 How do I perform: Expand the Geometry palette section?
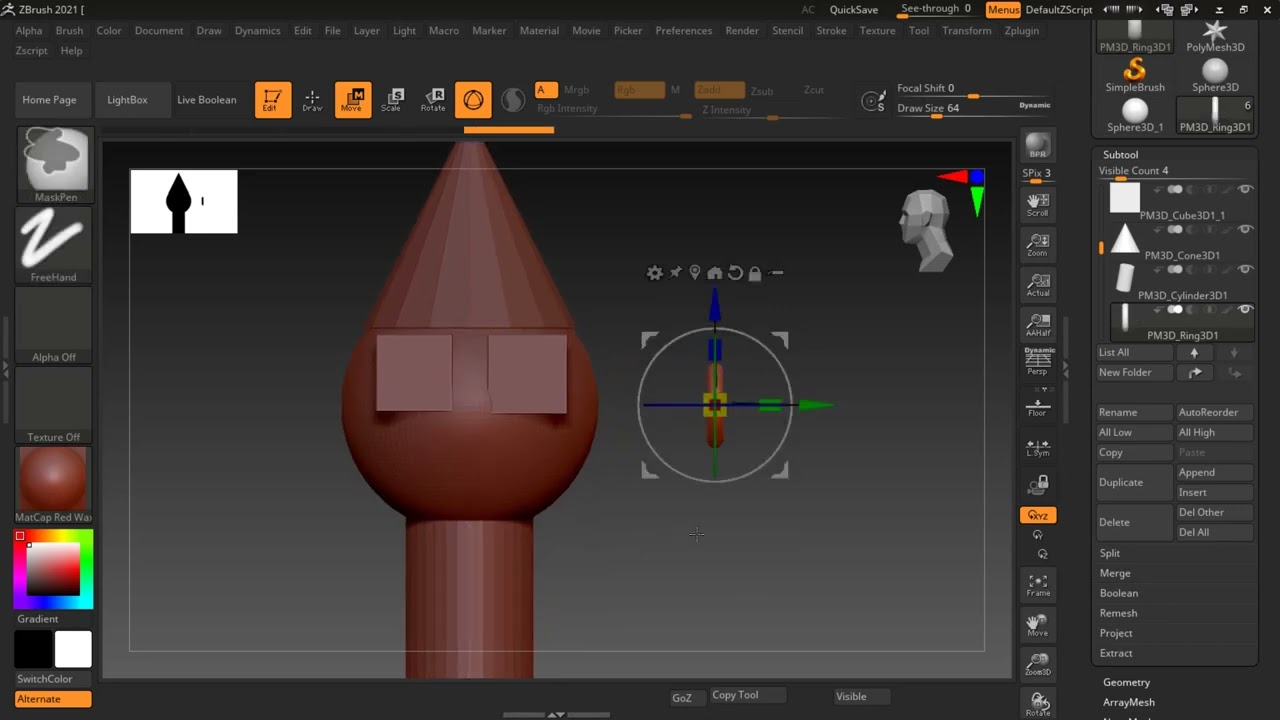1126,682
